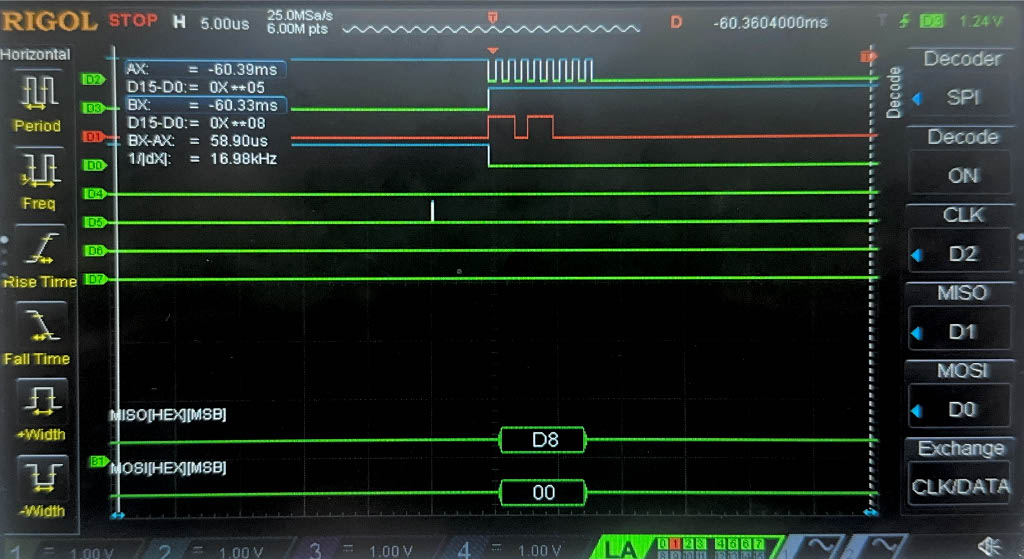The image size is (1024, 559).
Task: Open the MOSI source D0 selector
Action: click(x=963, y=409)
